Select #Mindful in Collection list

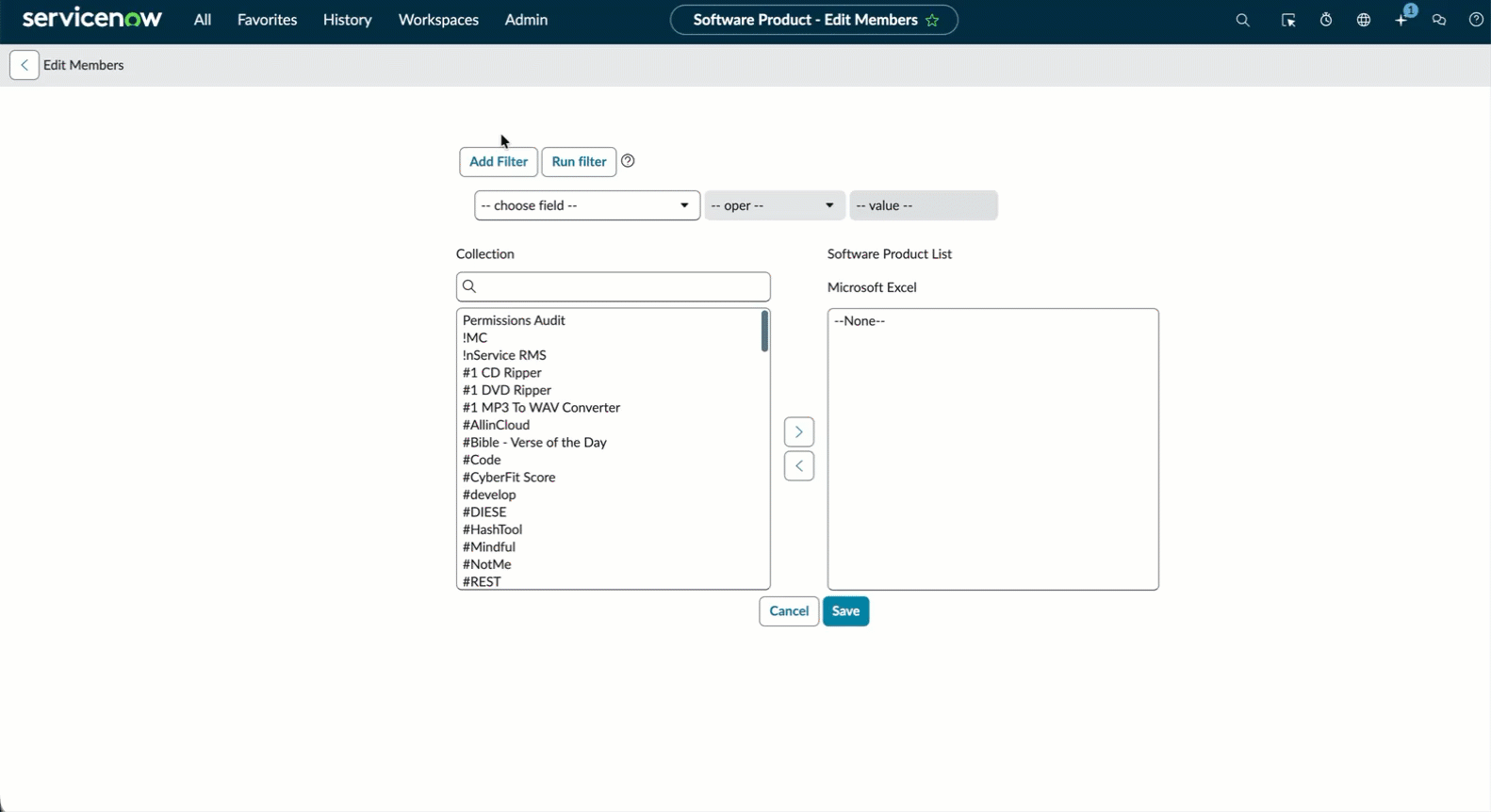click(x=489, y=547)
